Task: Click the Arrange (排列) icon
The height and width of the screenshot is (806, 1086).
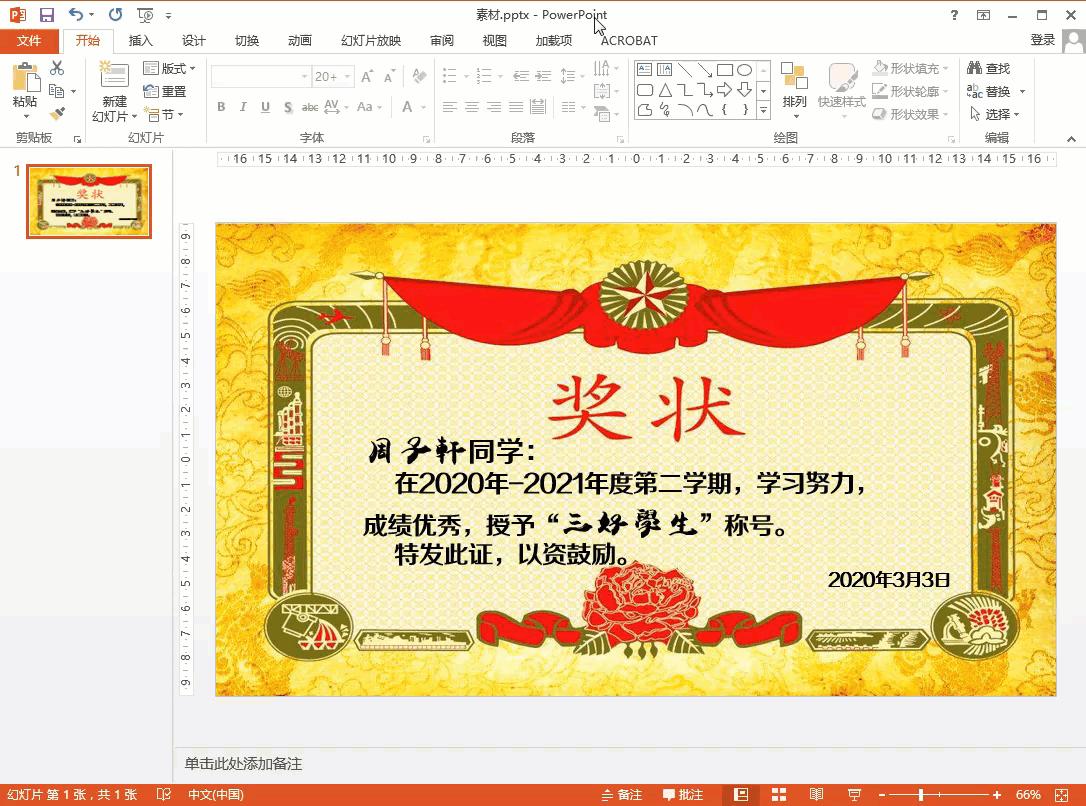Action: (x=794, y=86)
